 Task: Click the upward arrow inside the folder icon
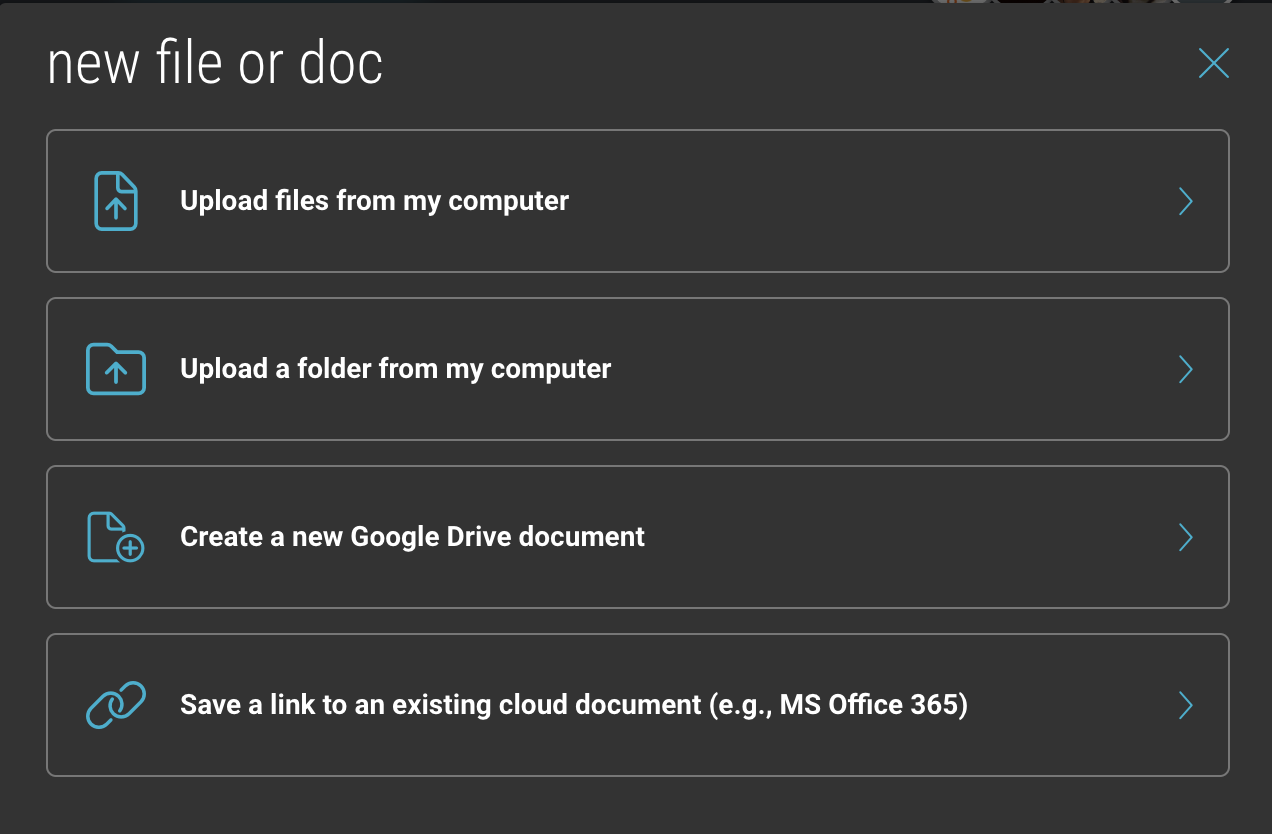click(116, 371)
